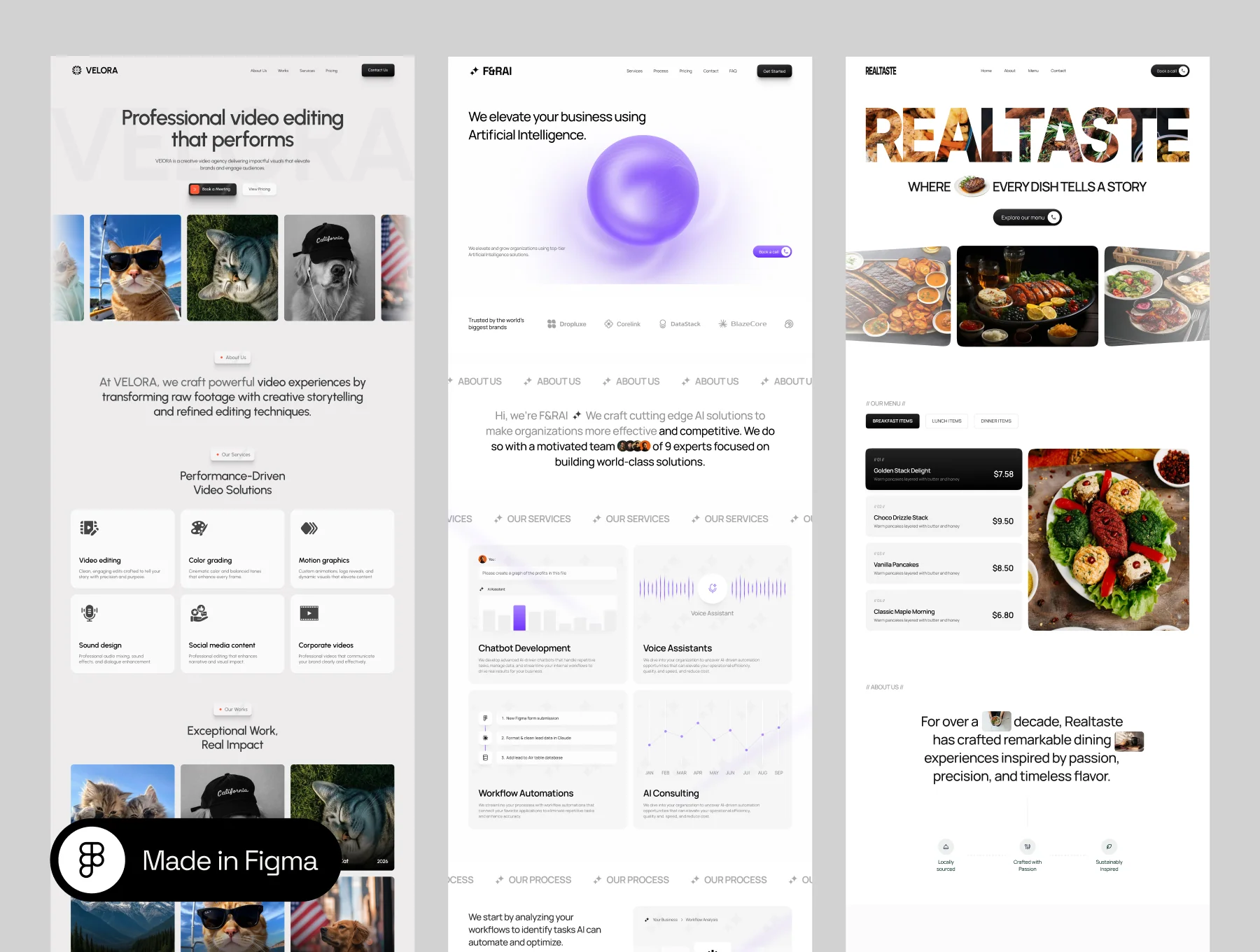
Task: Click the Color grading palette icon
Action: (199, 528)
